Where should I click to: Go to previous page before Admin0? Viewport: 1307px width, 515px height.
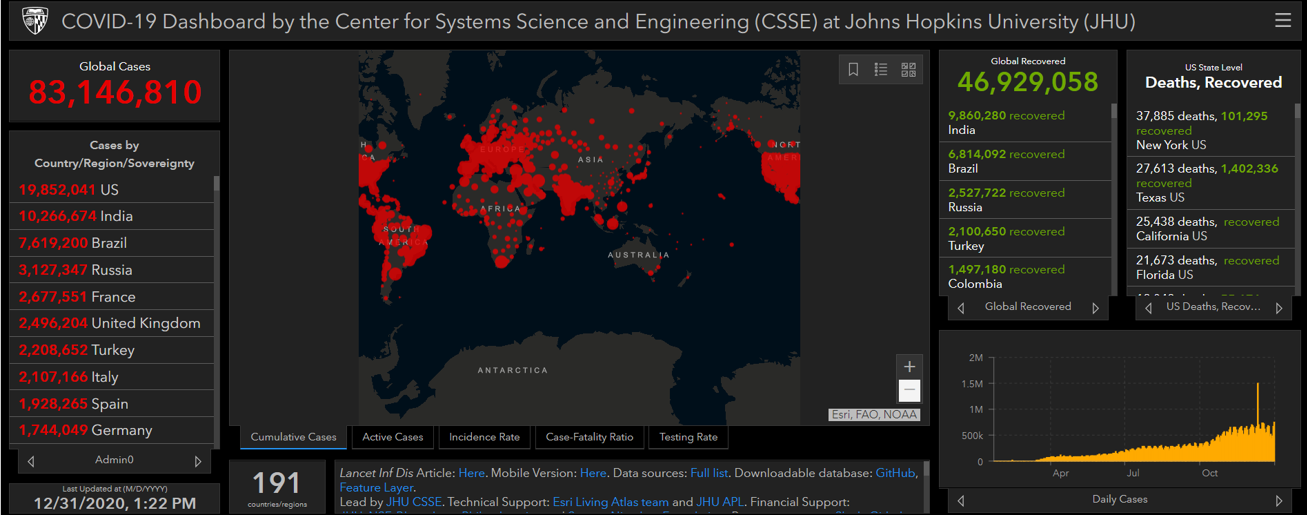tap(31, 461)
